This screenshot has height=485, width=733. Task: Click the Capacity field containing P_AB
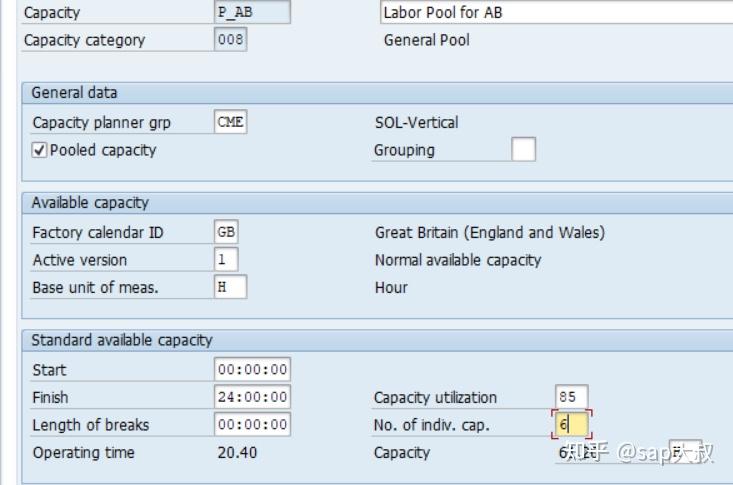[x=253, y=13]
